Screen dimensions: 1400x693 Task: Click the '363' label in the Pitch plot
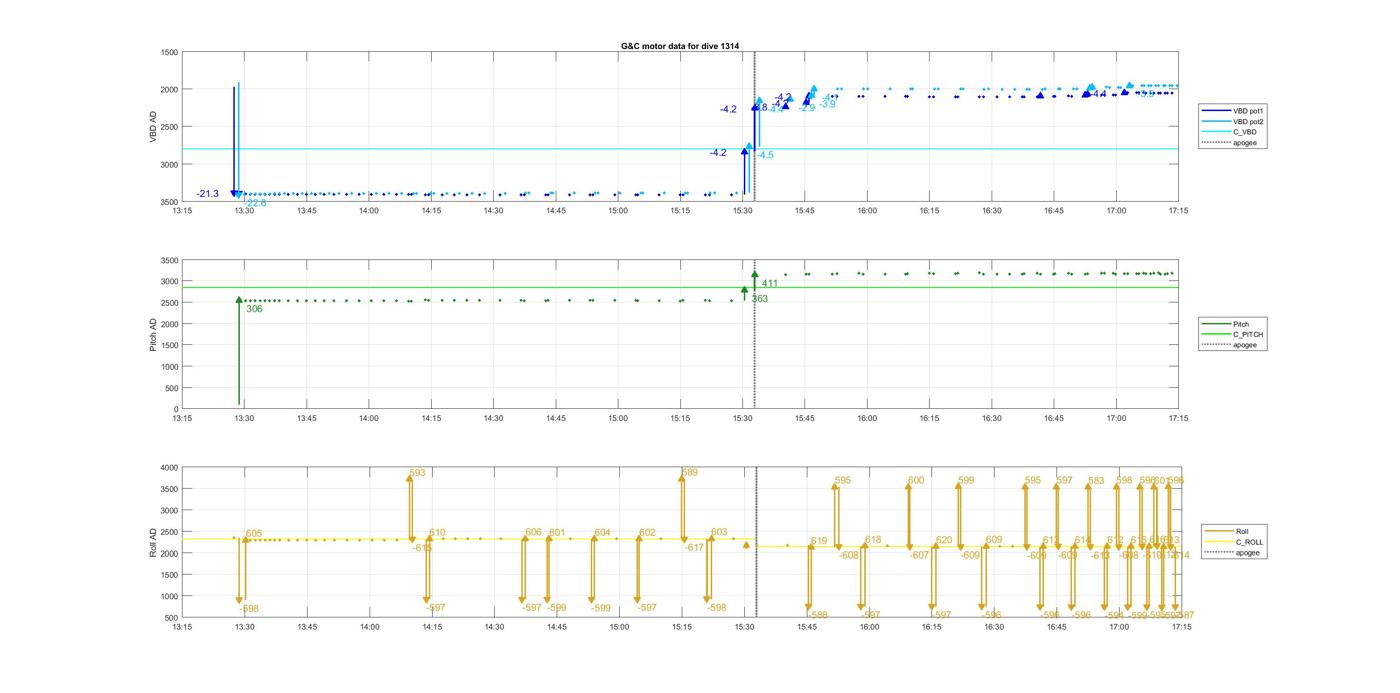(x=760, y=299)
